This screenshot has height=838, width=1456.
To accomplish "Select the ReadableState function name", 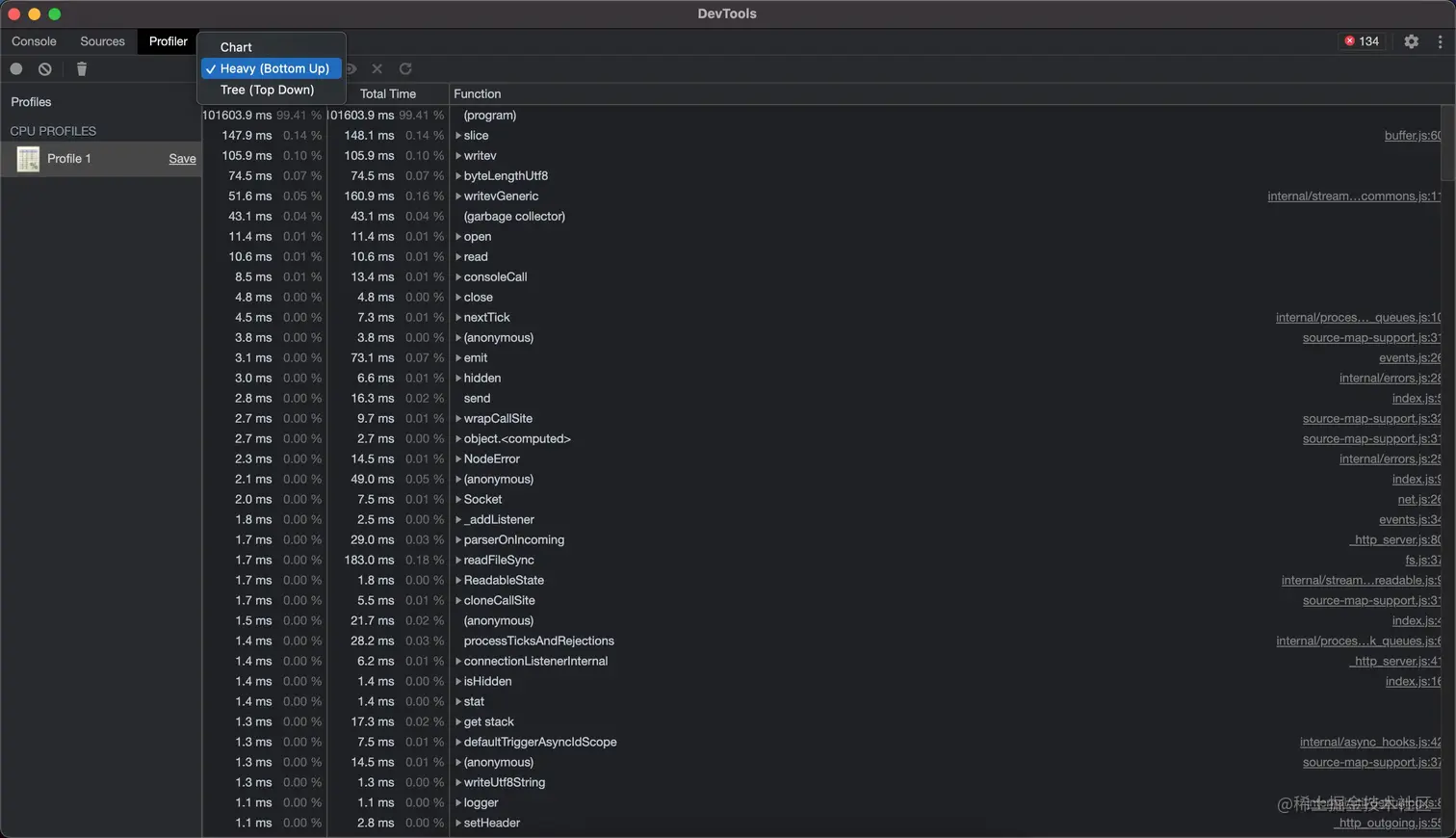I will pos(504,581).
